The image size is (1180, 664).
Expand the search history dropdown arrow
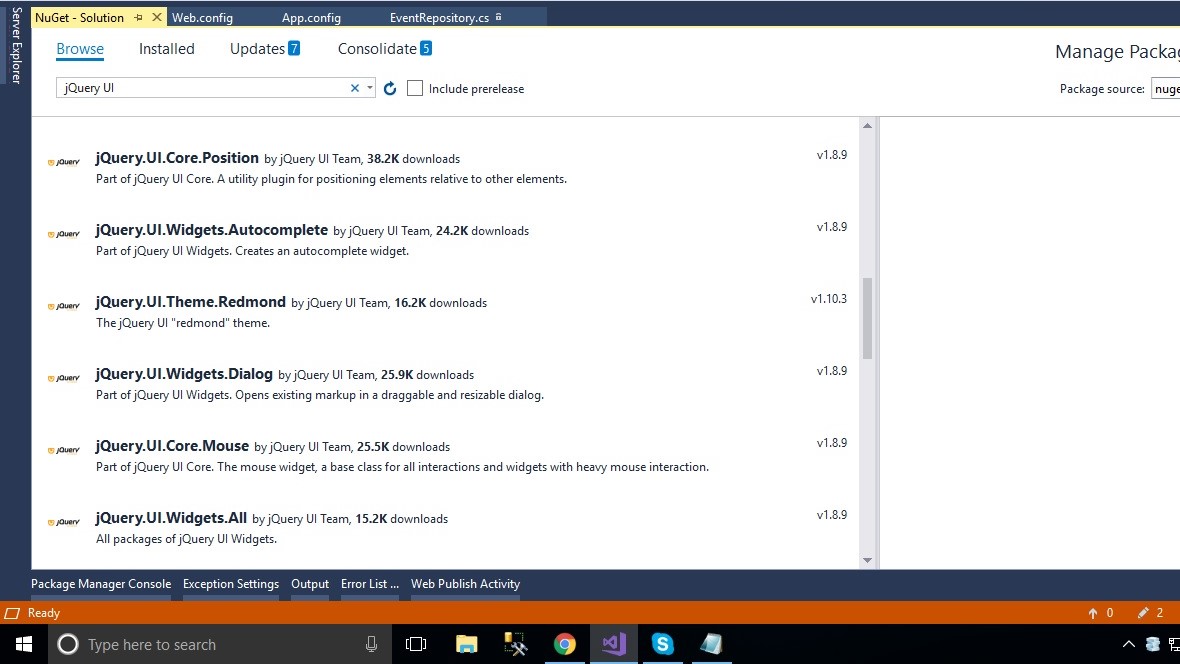tap(369, 88)
